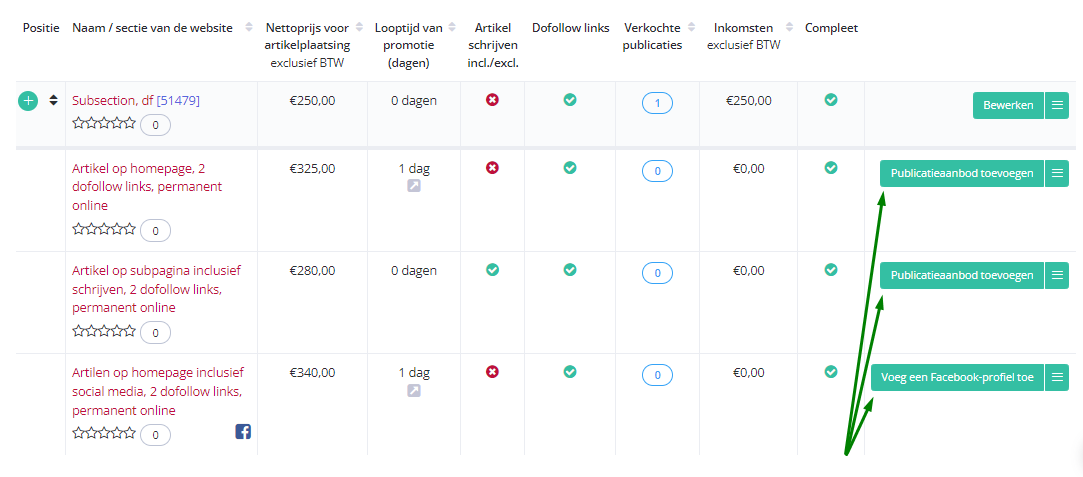Rate the Subsection row using its stars
The height and width of the screenshot is (477, 1083).
(x=104, y=123)
